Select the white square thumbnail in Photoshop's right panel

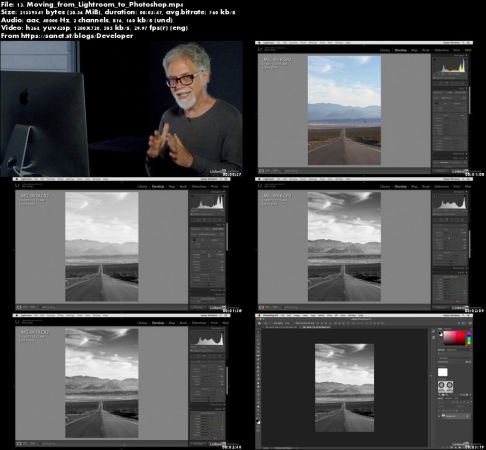pos(442,372)
